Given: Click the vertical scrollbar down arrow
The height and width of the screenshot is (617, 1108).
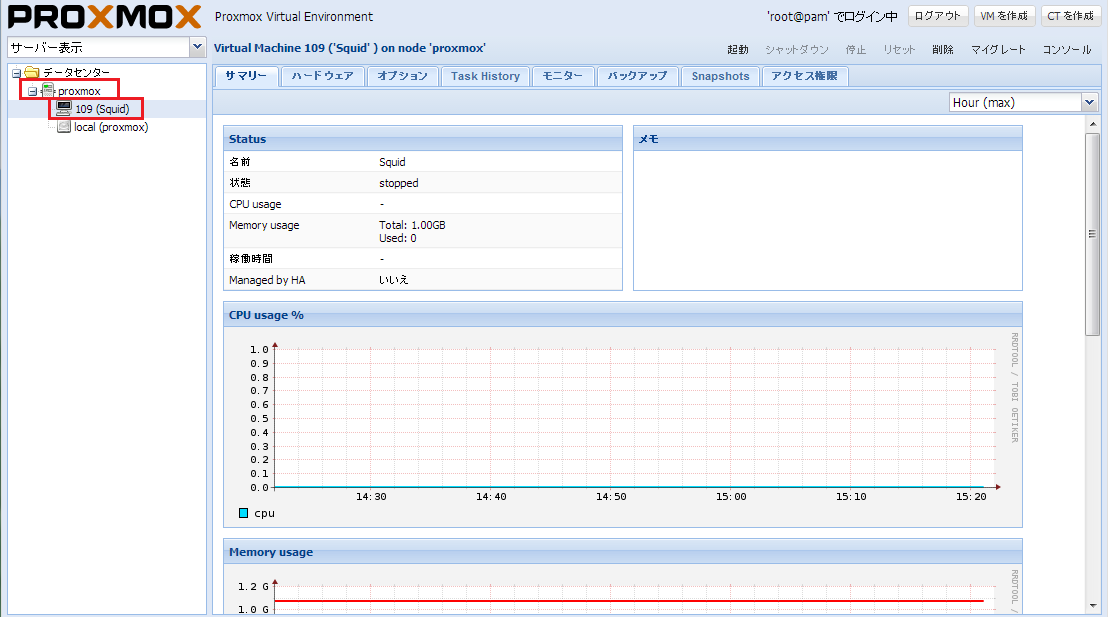Looking at the screenshot, I should pyautogui.click(x=1092, y=604).
